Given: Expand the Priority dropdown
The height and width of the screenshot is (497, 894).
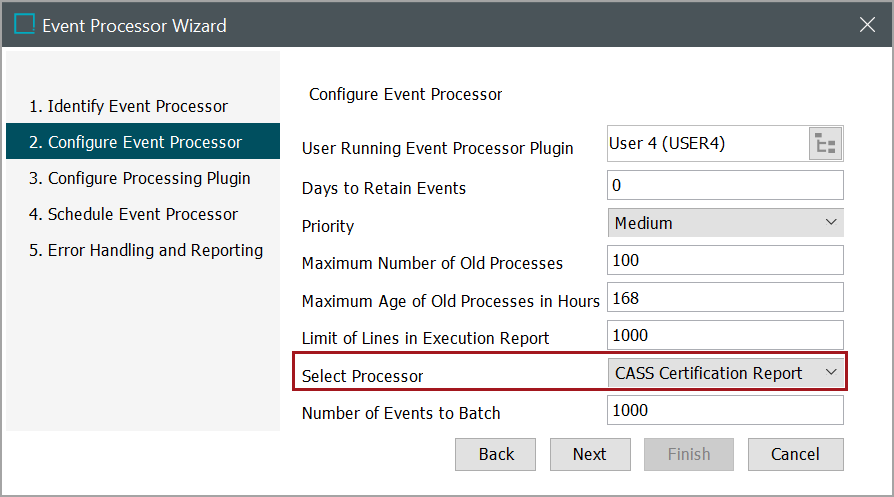Looking at the screenshot, I should [726, 223].
